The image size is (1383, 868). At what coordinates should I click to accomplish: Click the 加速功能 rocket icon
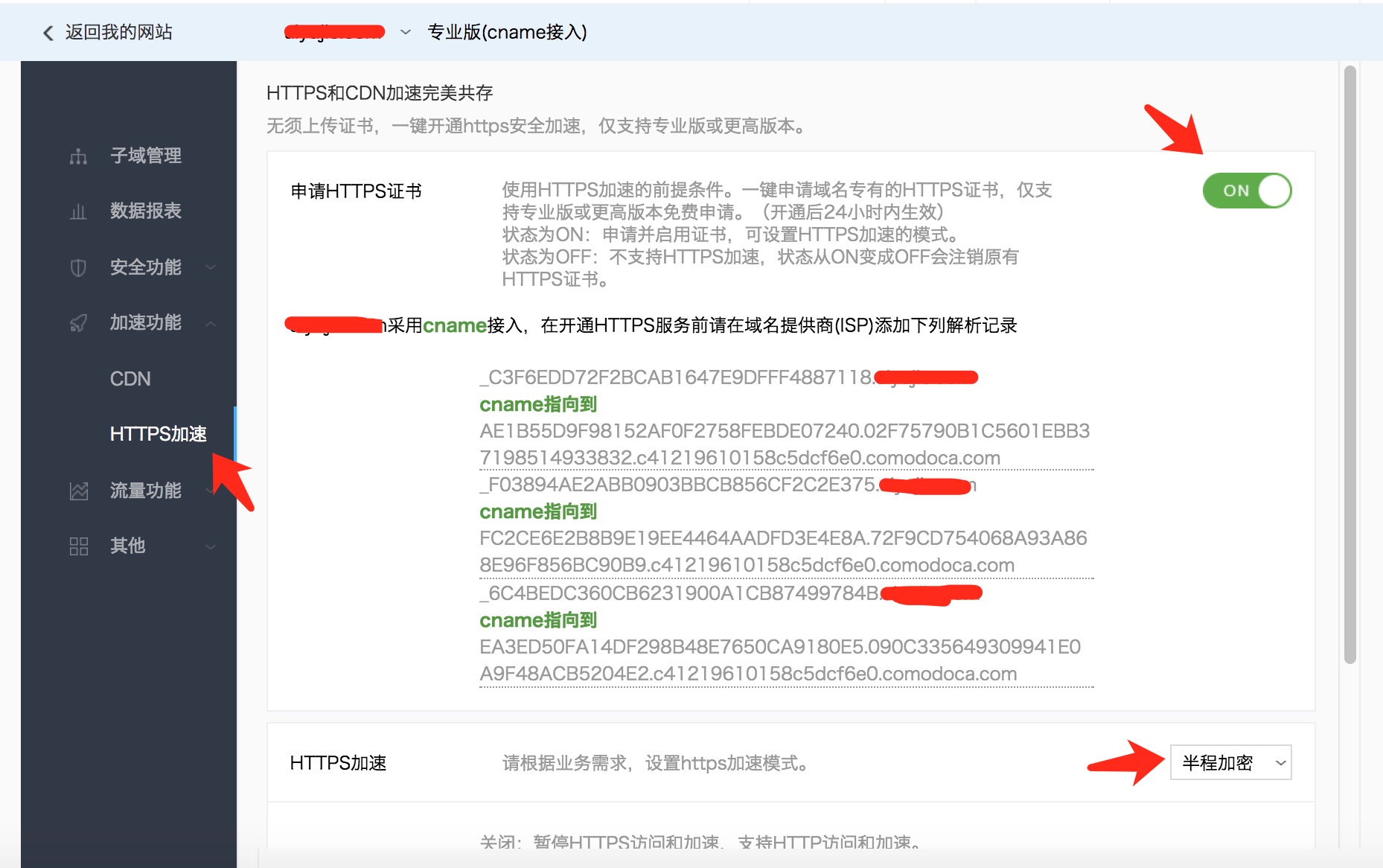pyautogui.click(x=78, y=323)
